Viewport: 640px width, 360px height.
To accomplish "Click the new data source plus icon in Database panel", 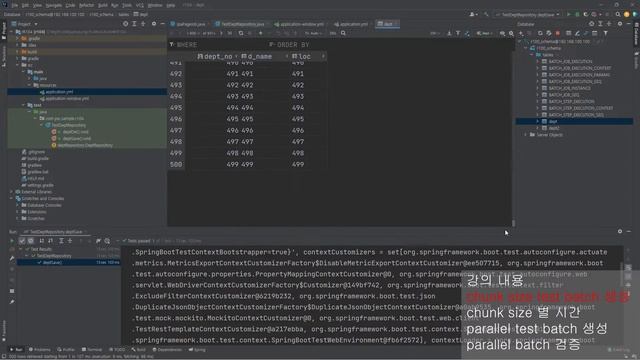I will tap(521, 33).
